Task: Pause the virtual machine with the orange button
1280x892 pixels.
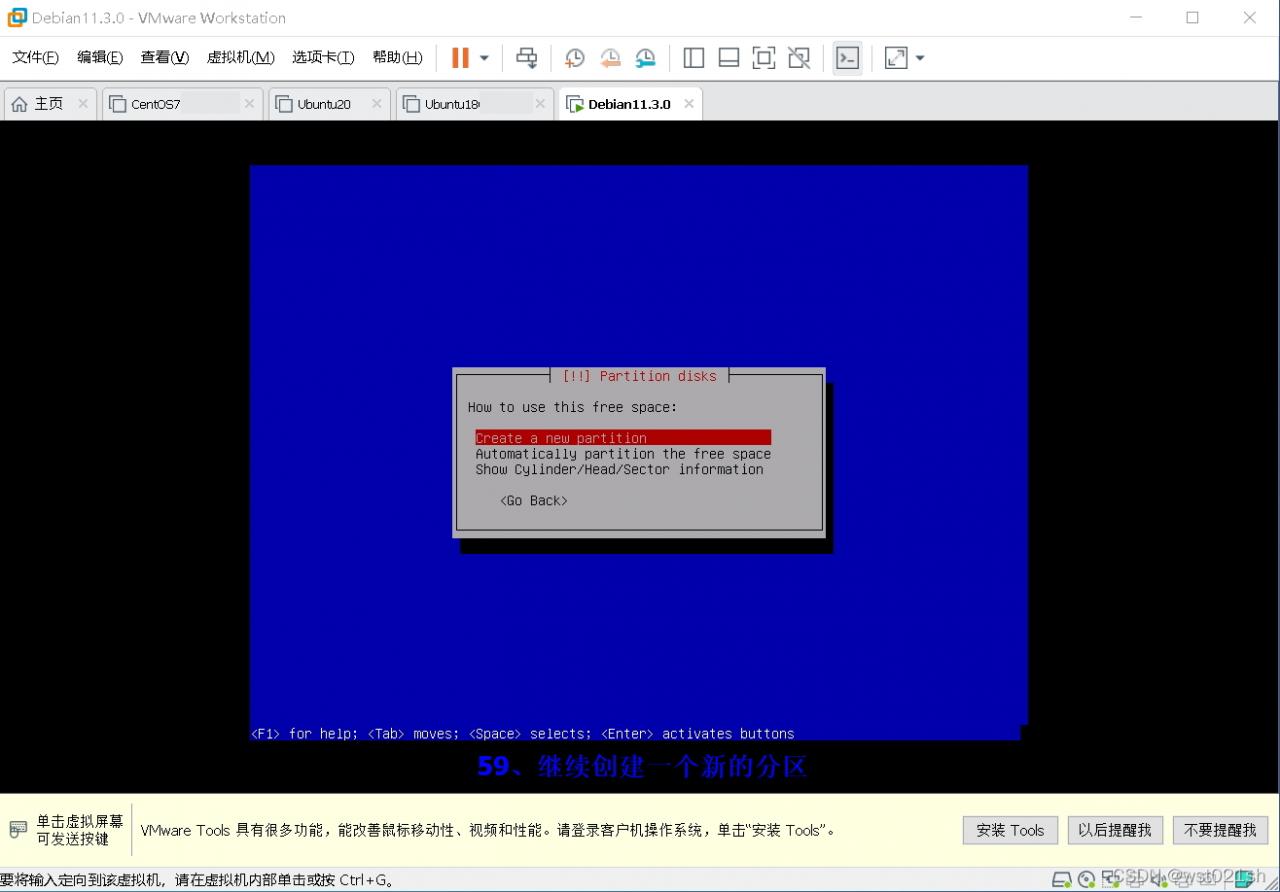Action: [x=460, y=58]
